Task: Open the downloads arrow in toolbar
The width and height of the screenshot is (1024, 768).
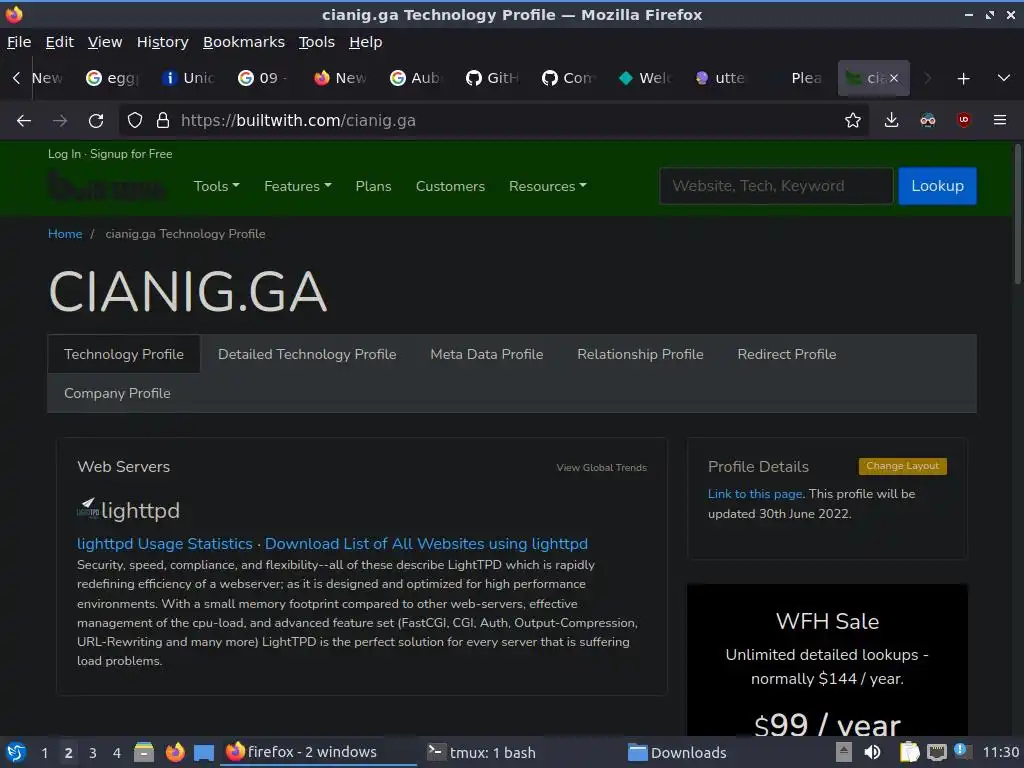Action: pyautogui.click(x=891, y=120)
